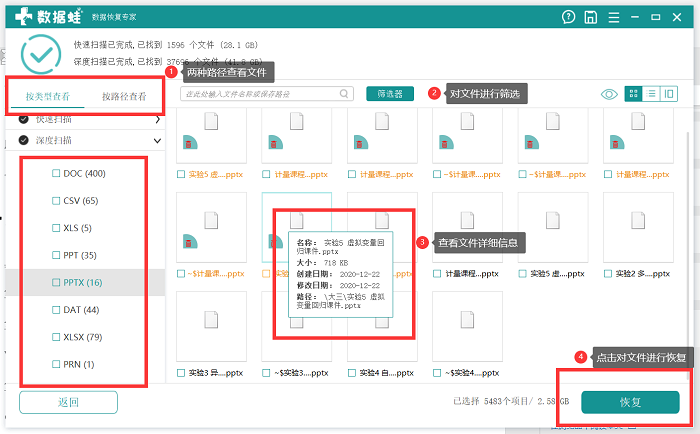This screenshot has width=700, height=434.
Task: Select the PPTX (16) type label
Action: pos(83,282)
